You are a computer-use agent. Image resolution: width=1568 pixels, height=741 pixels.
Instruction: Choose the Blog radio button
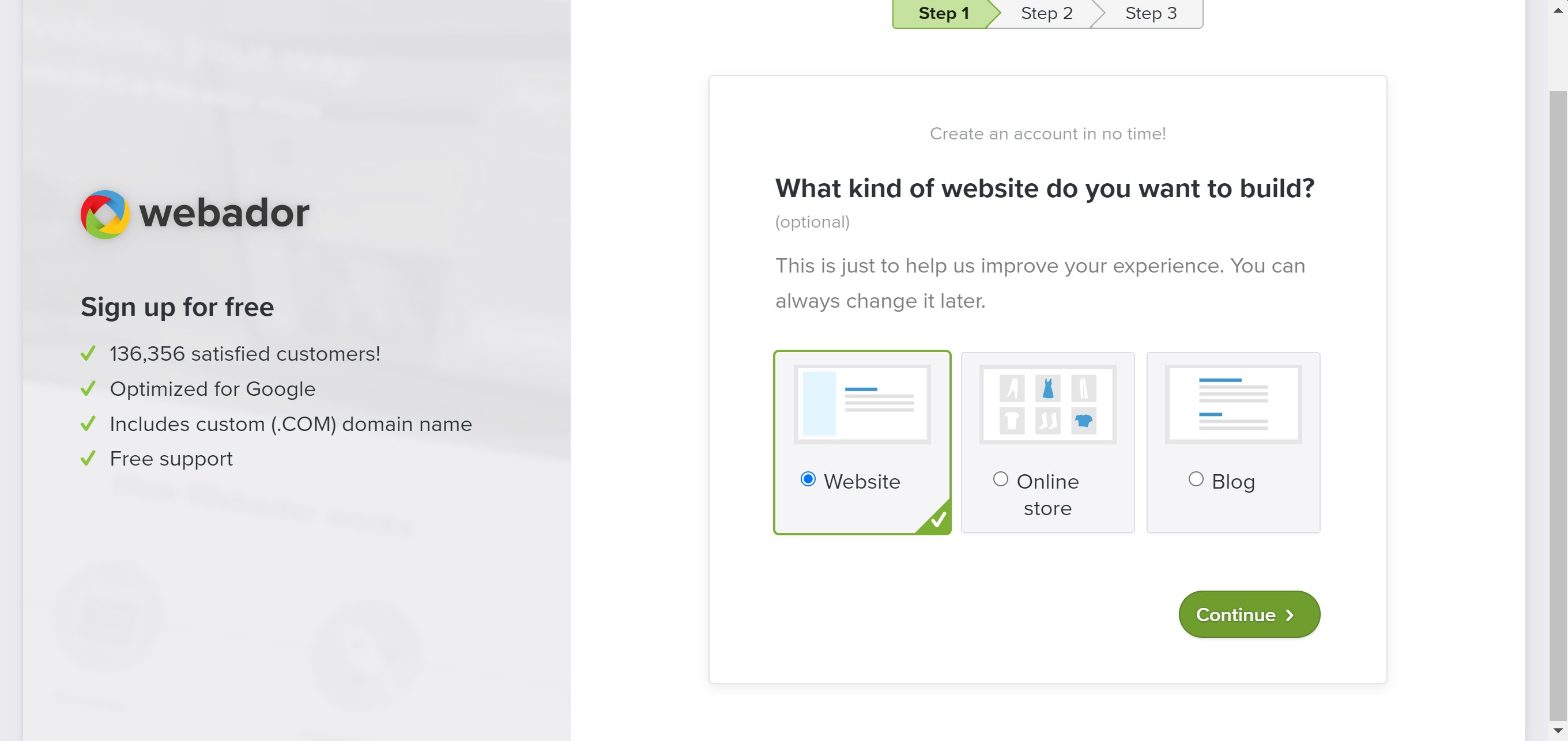coord(1196,479)
